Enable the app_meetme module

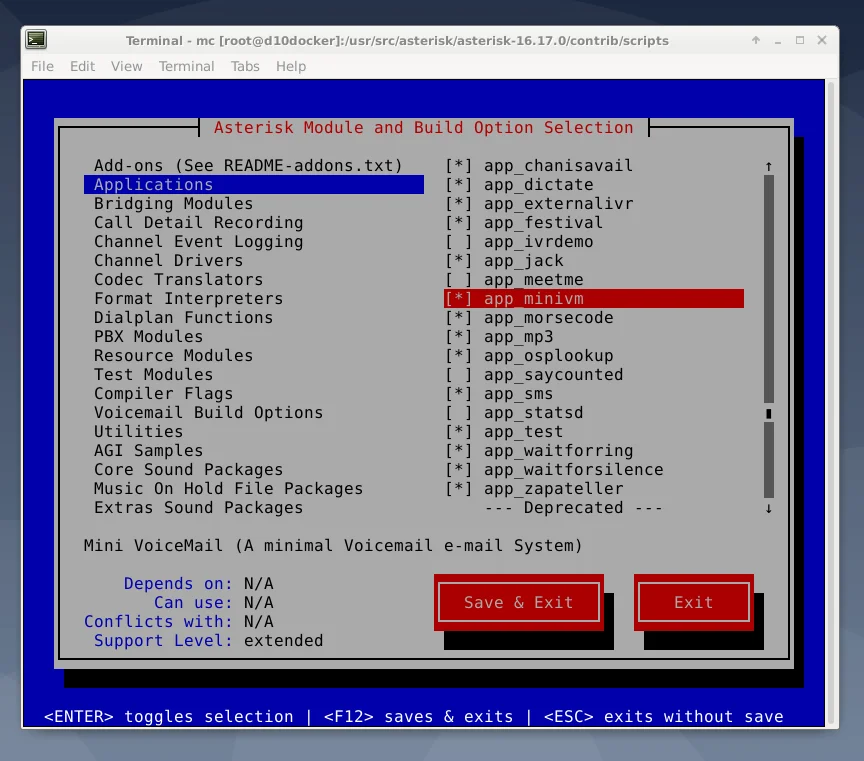(x=458, y=280)
